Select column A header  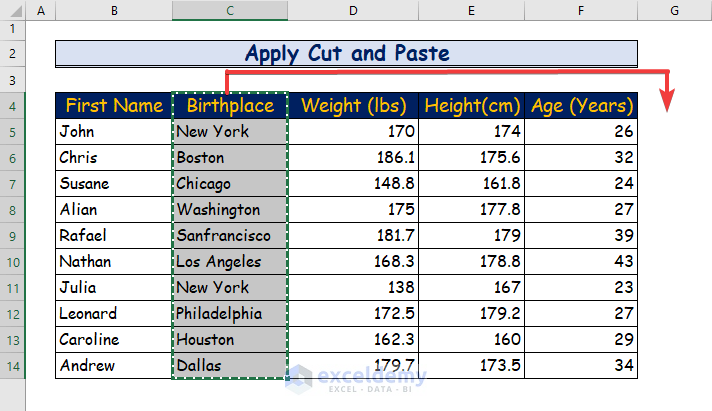(41, 10)
